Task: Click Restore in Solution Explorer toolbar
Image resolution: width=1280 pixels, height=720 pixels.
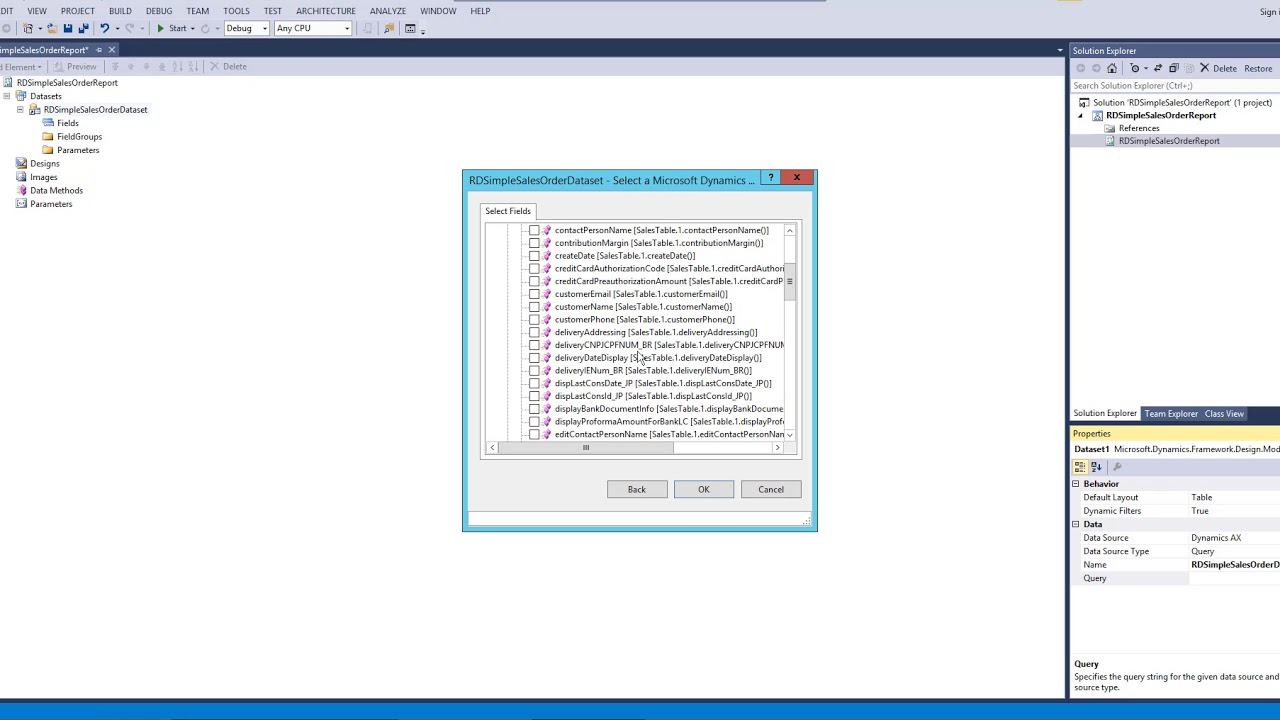Action: pyautogui.click(x=1258, y=68)
